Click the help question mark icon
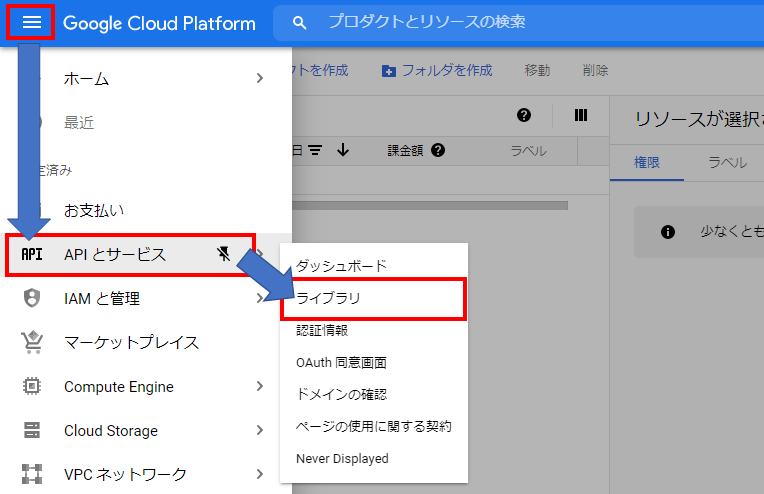Screen dimensions: 764x494 click(523, 115)
